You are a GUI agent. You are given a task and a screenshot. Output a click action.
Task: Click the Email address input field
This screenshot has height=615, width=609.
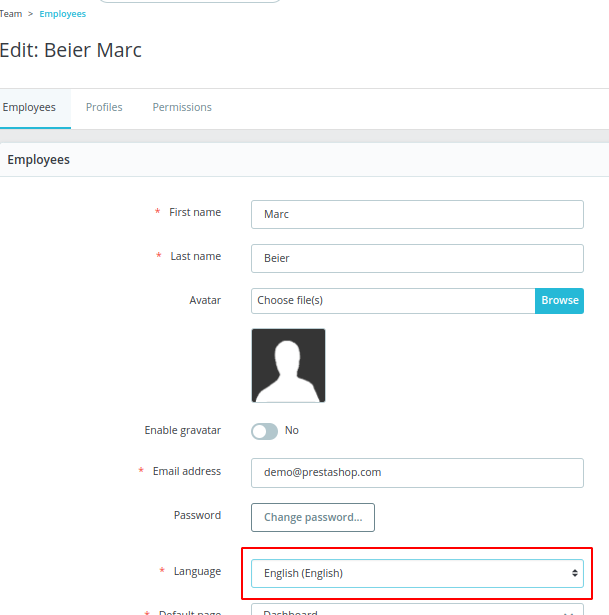click(x=417, y=473)
